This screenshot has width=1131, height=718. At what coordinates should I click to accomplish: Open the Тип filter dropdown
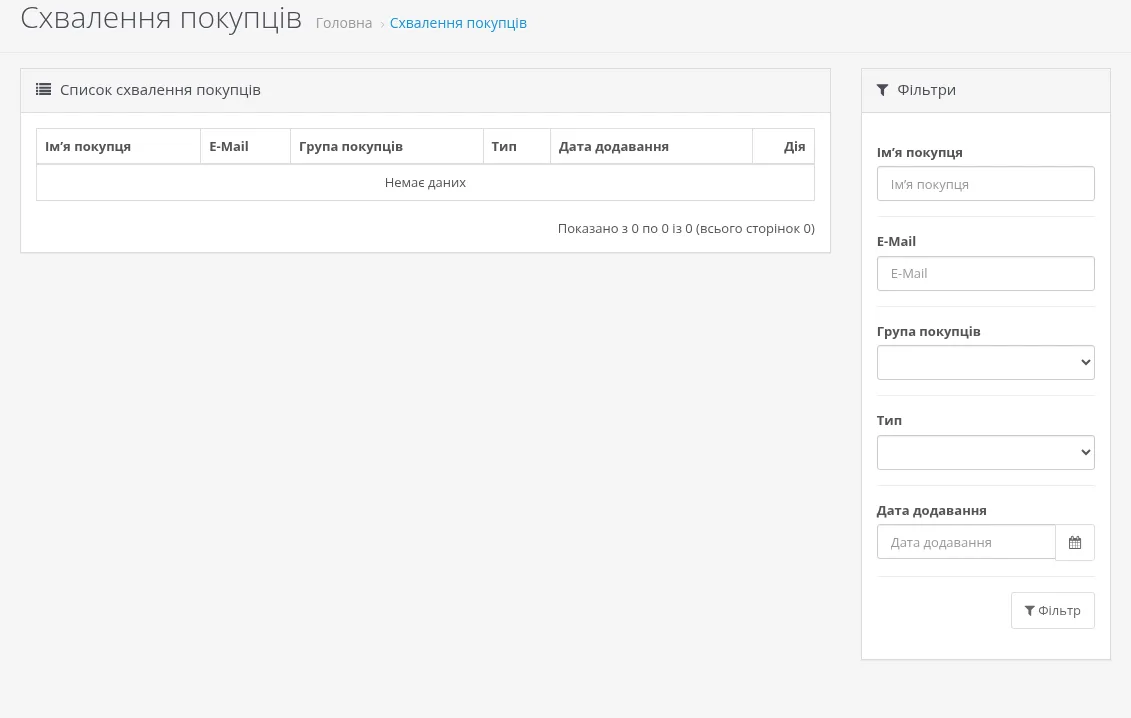pyautogui.click(x=985, y=452)
